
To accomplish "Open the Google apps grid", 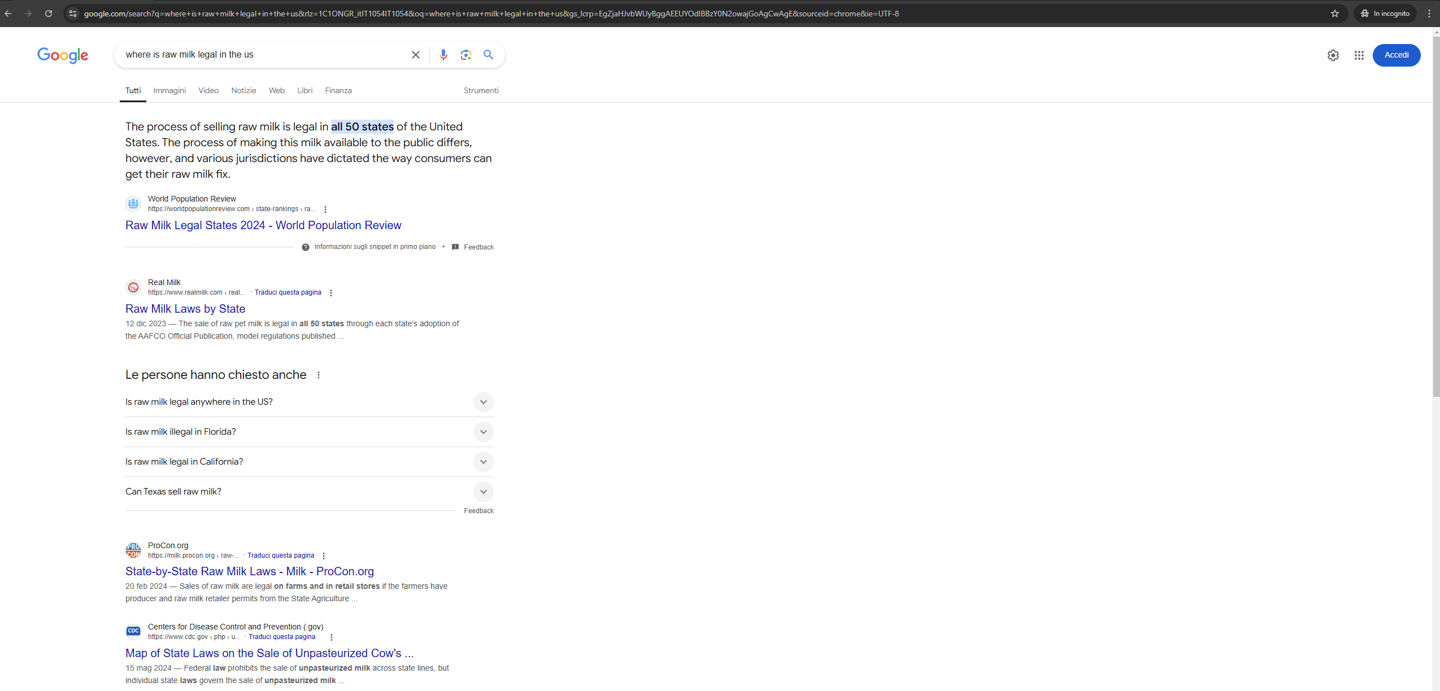I will (x=1359, y=55).
